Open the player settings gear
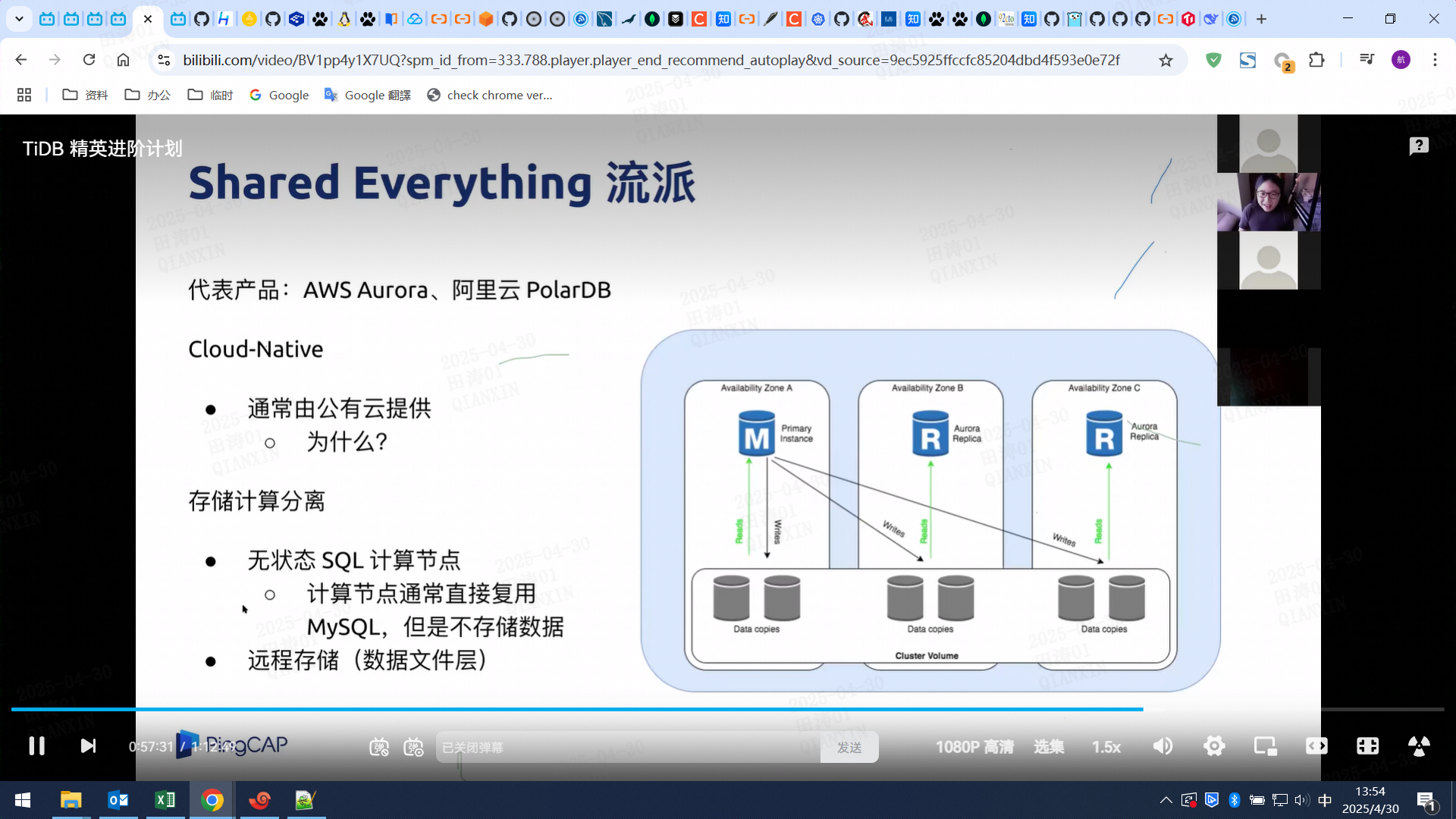 pos(1214,746)
